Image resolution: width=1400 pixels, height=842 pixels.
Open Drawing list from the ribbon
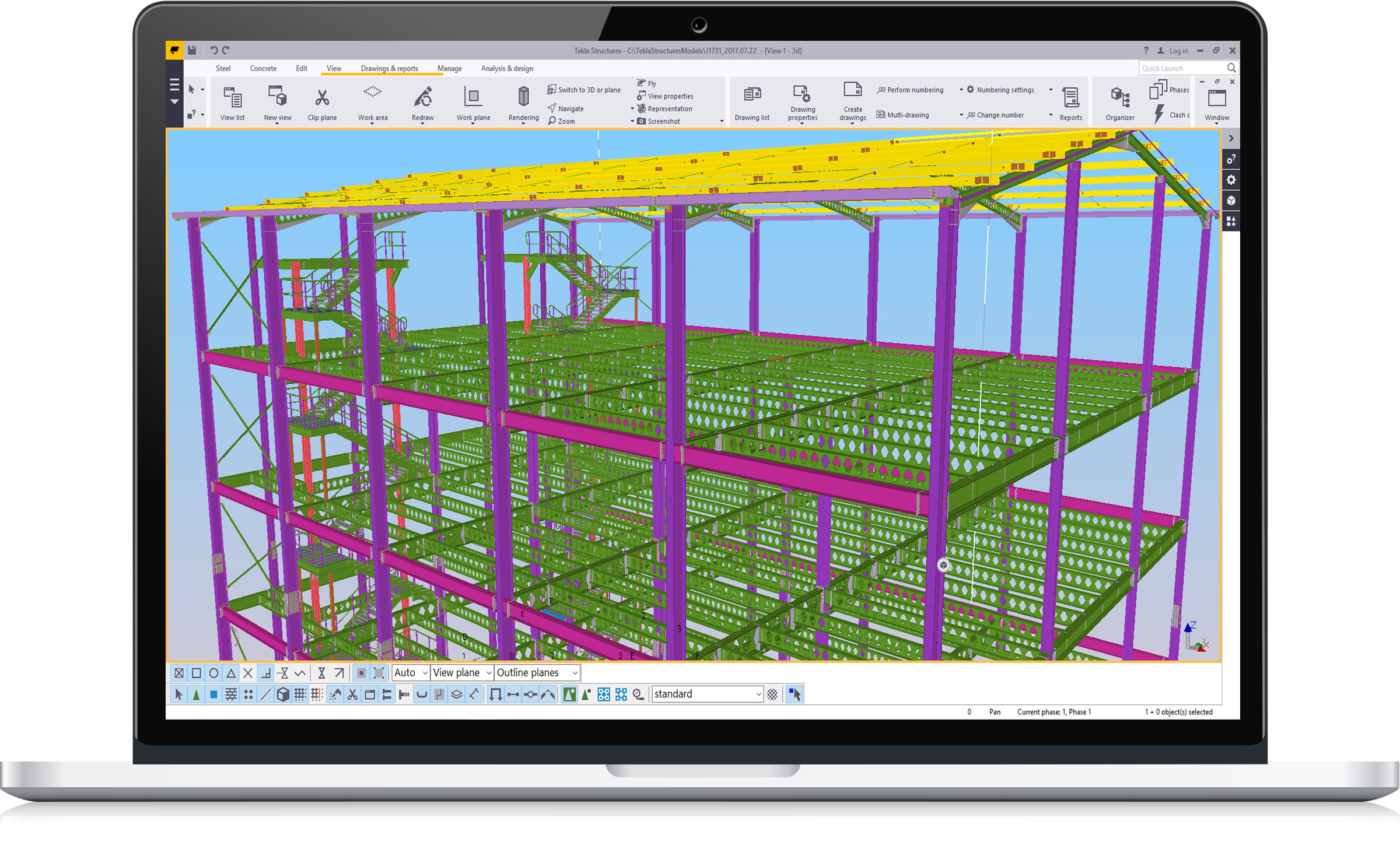click(752, 103)
